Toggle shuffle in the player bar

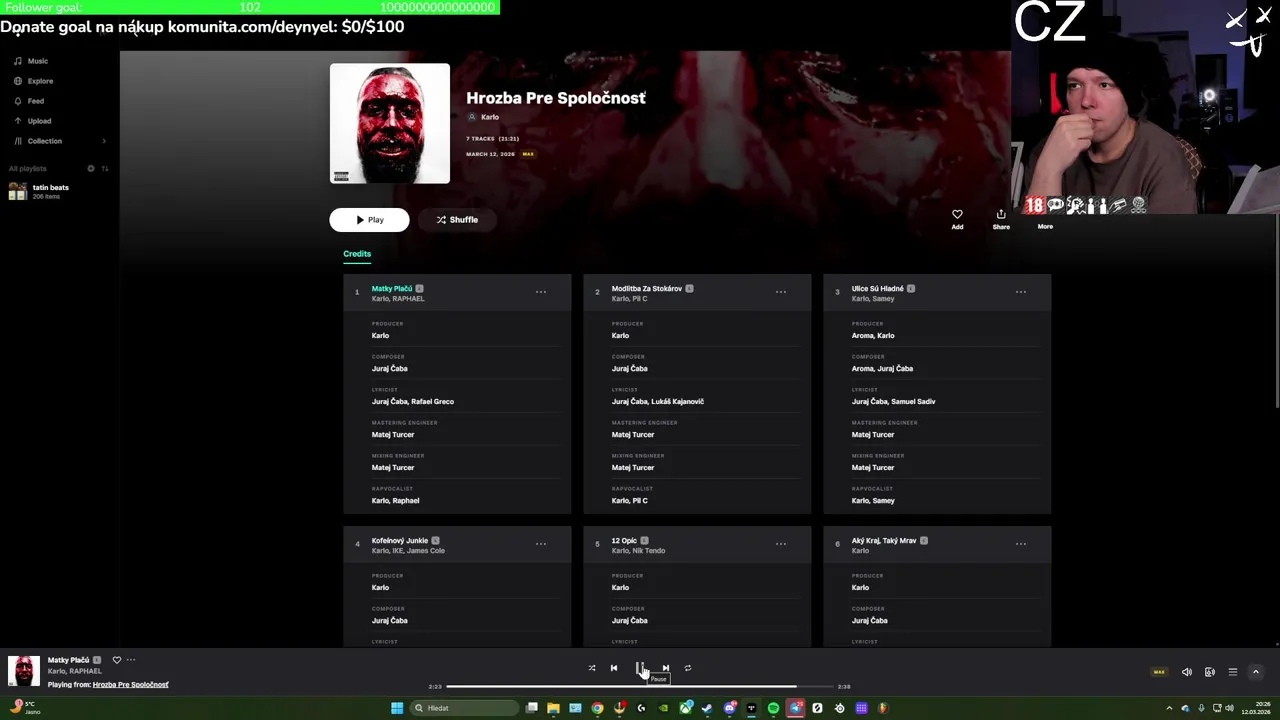592,668
